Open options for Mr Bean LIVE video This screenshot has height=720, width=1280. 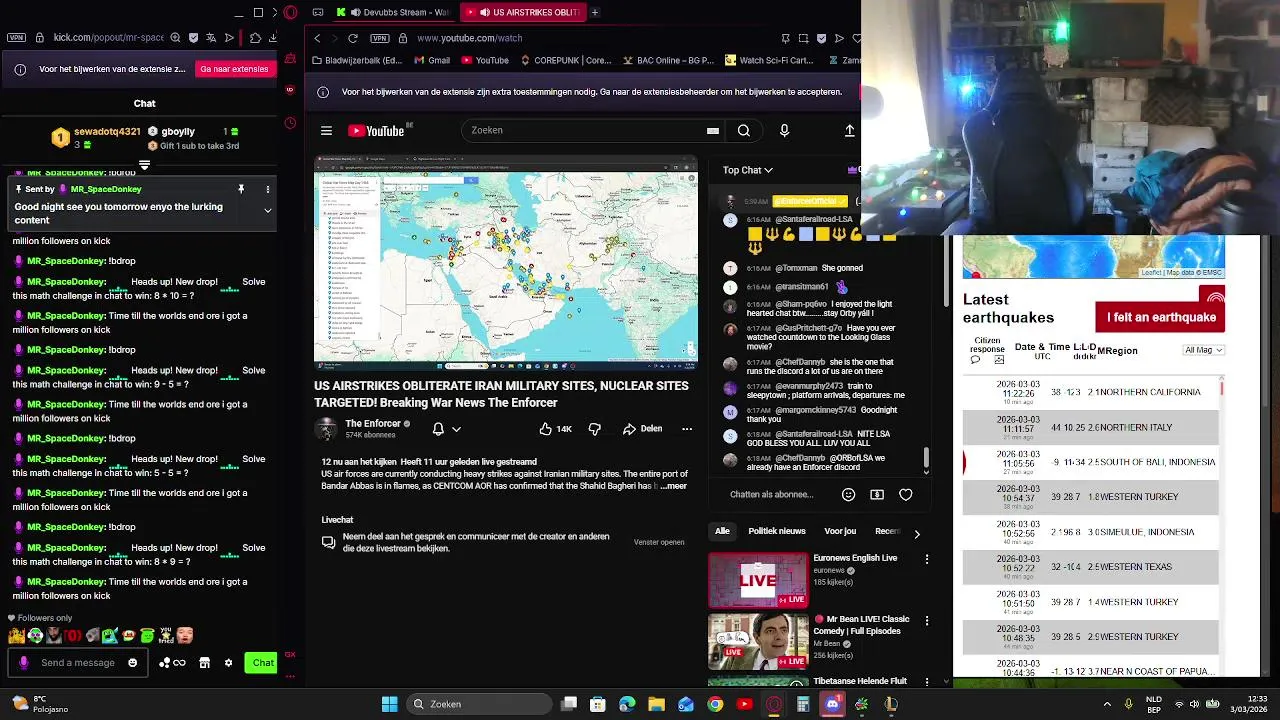tap(927, 621)
